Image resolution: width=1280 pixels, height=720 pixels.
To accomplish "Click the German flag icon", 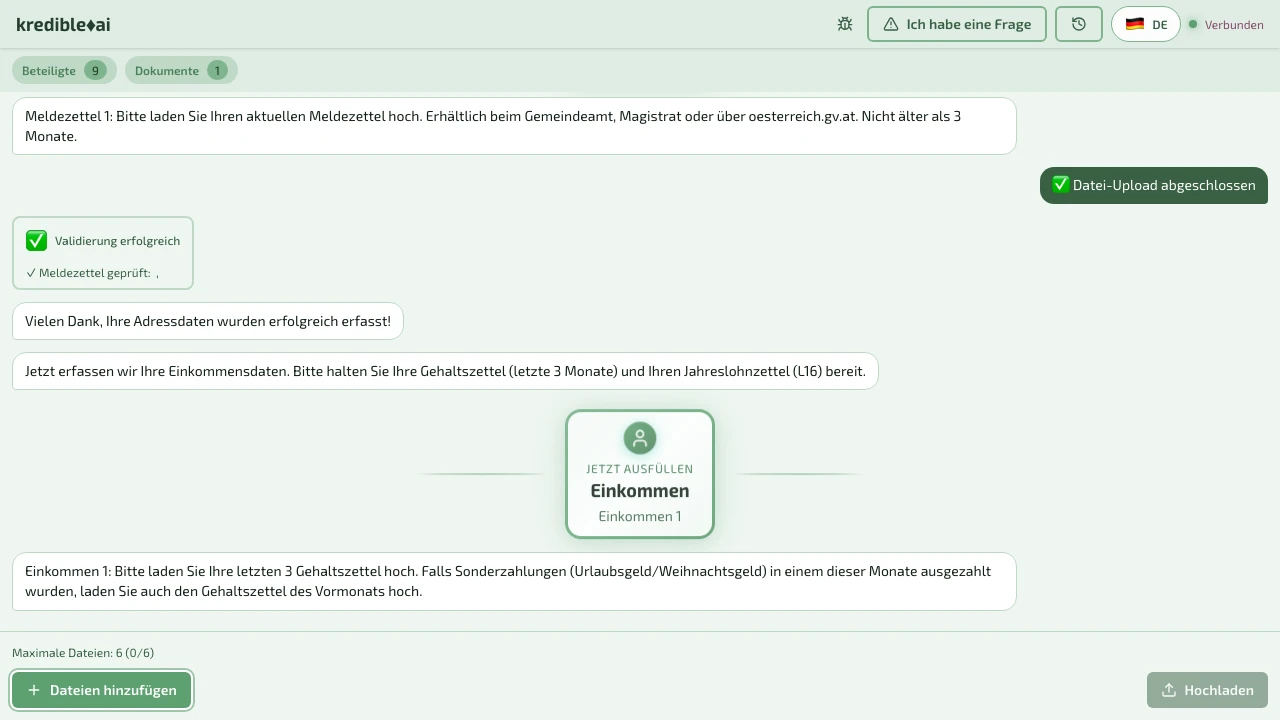I will pos(1134,24).
